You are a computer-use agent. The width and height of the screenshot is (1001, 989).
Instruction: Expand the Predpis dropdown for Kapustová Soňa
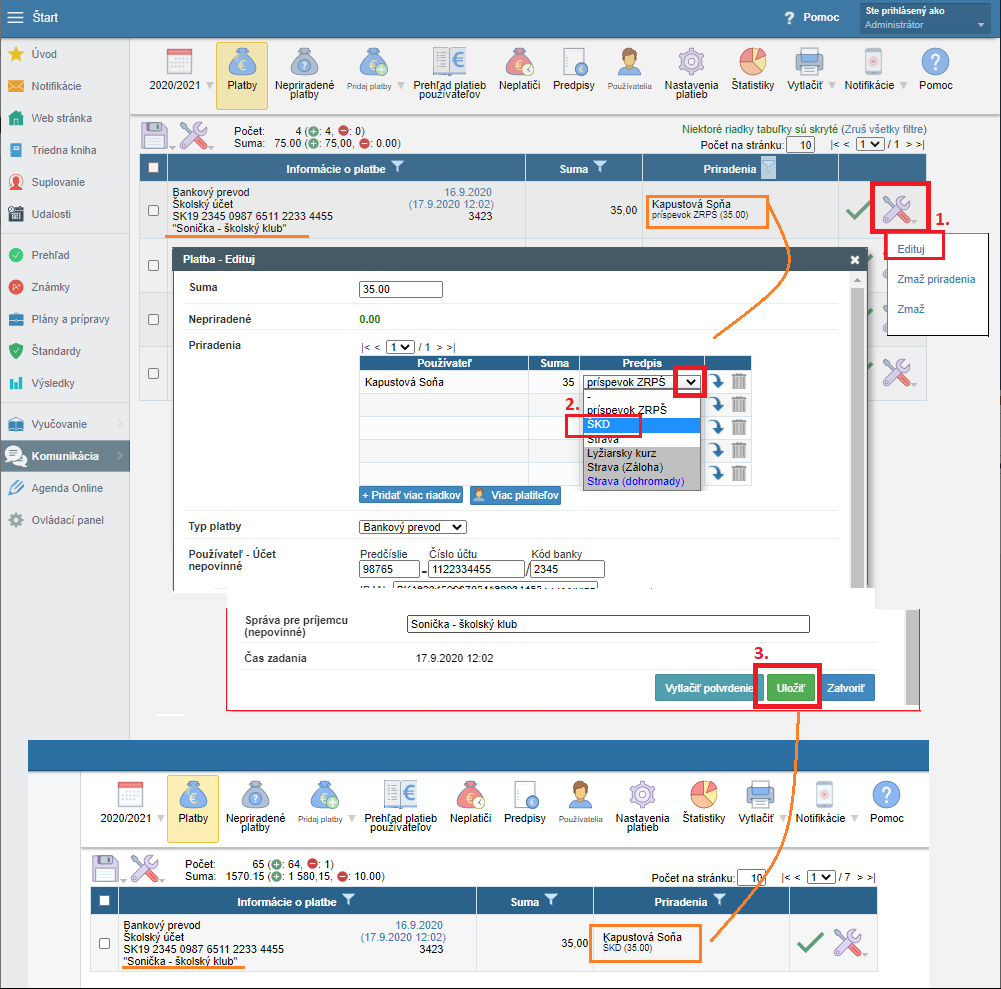pyautogui.click(x=690, y=381)
